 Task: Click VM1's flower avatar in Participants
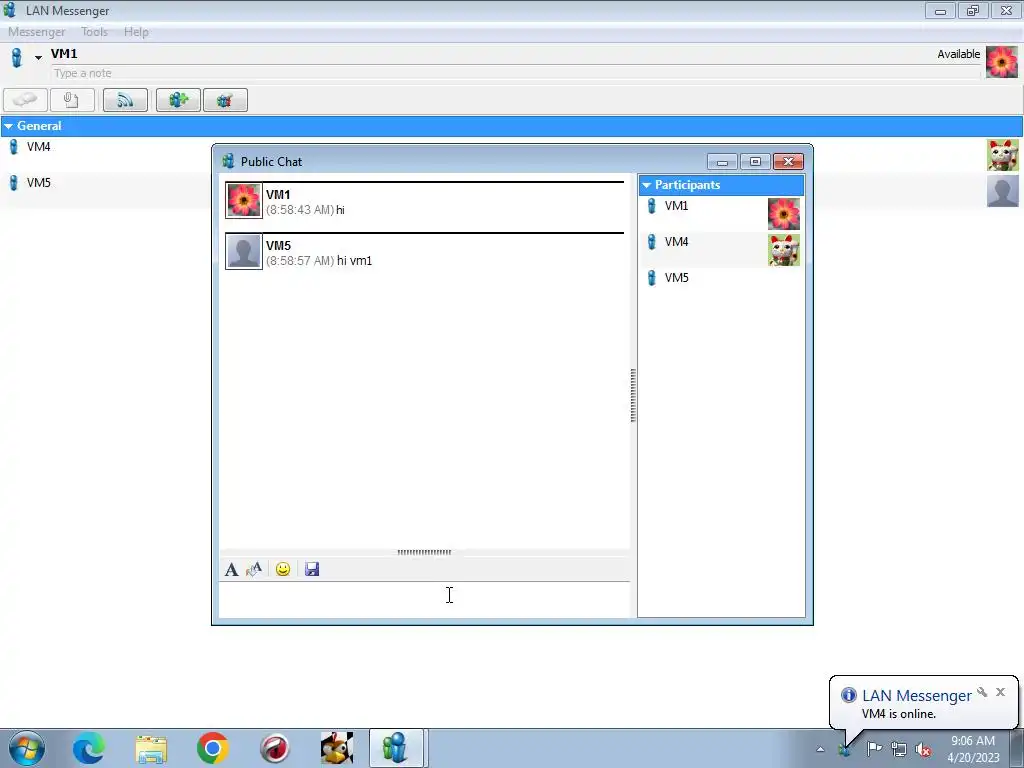pyautogui.click(x=784, y=214)
